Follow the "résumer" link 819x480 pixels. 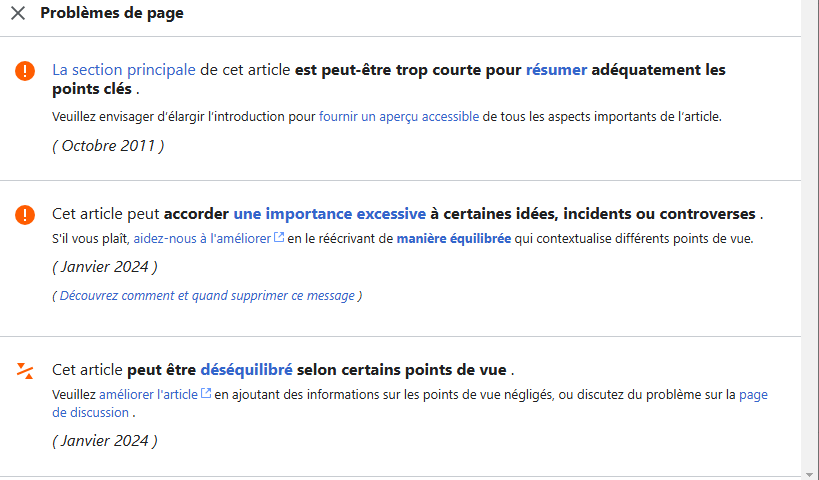point(556,70)
